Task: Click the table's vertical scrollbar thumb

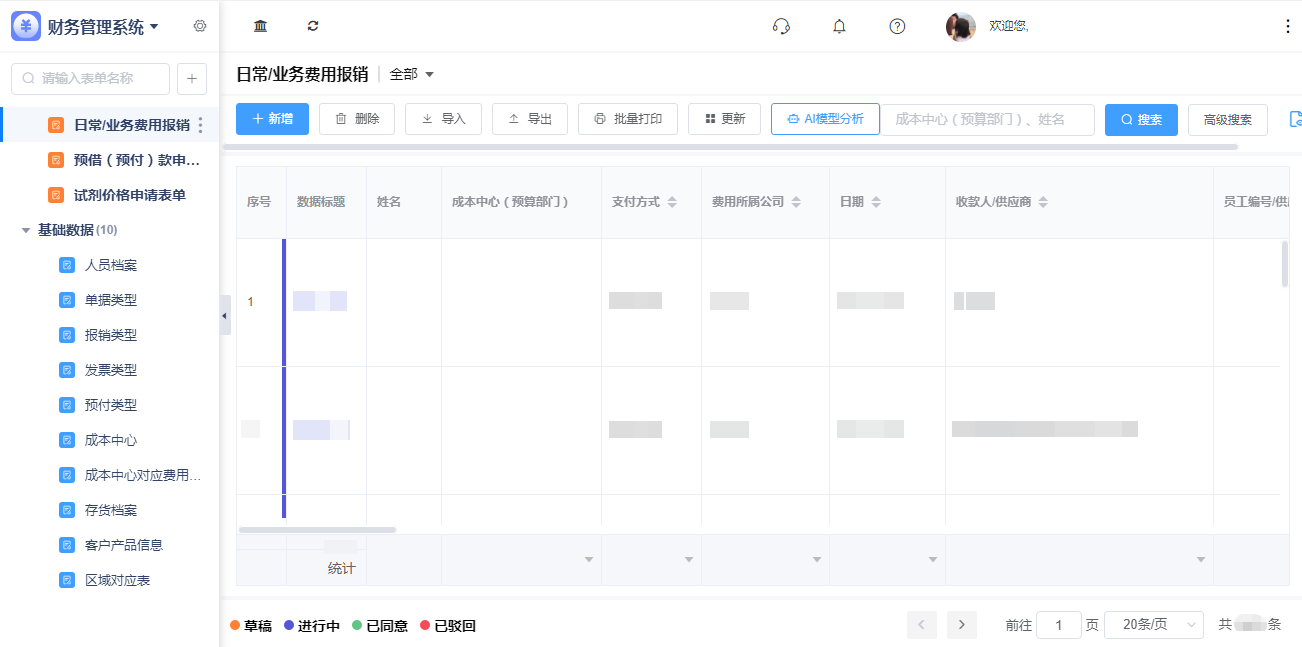Action: click(1285, 264)
